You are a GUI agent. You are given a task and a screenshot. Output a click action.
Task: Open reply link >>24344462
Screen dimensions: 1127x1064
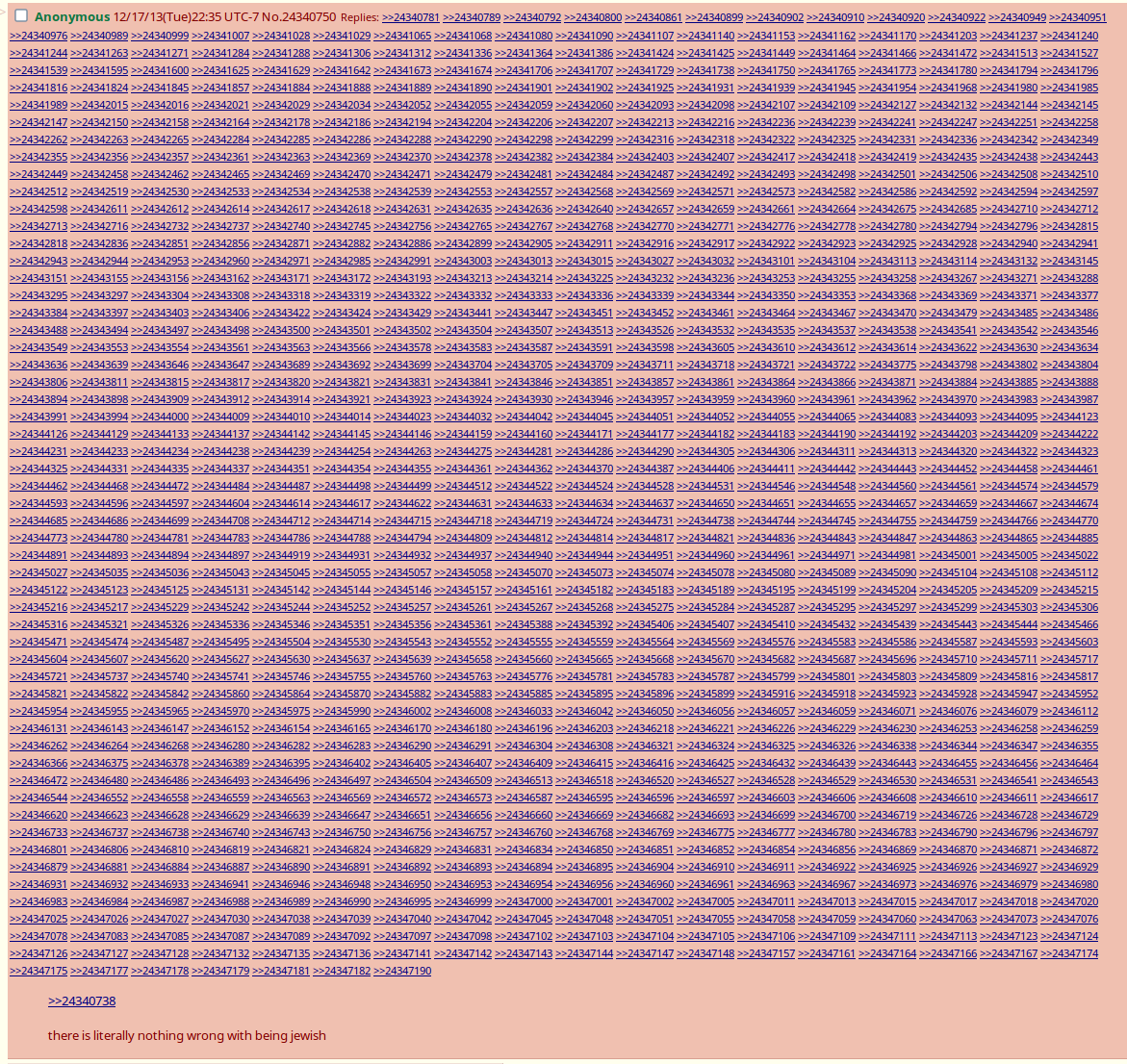[x=38, y=486]
